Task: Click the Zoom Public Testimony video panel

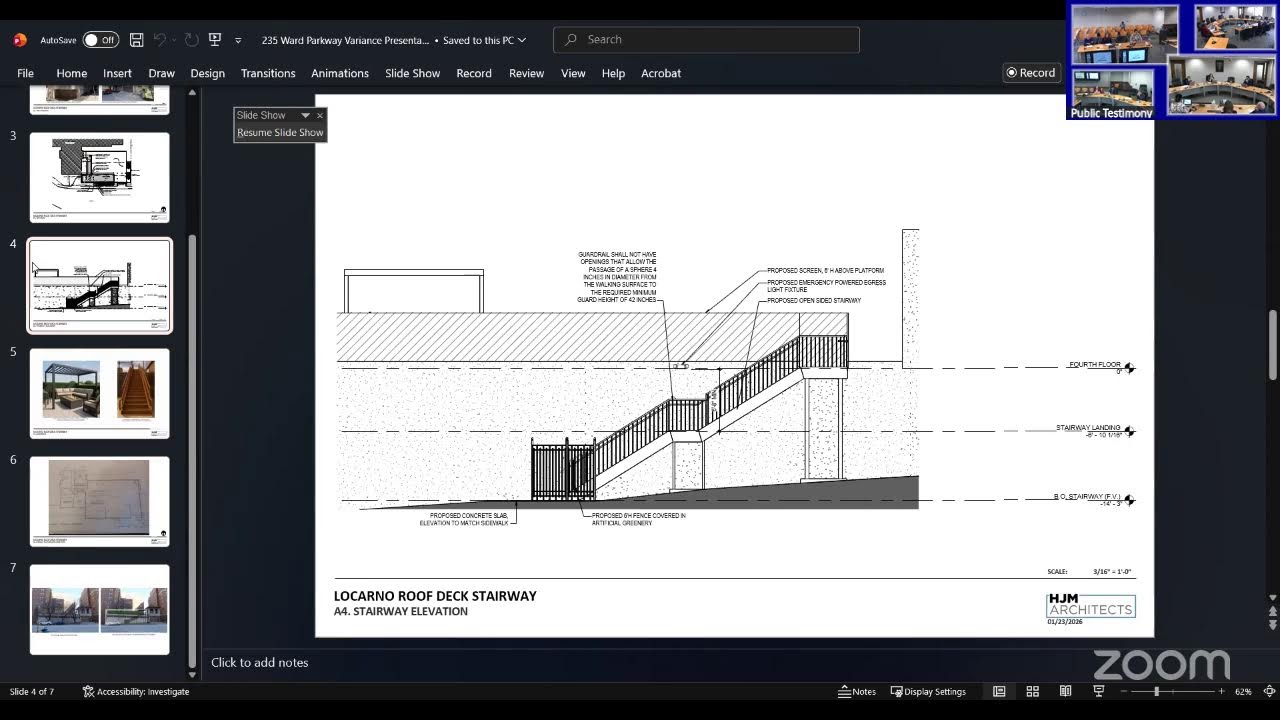Action: (x=1111, y=95)
